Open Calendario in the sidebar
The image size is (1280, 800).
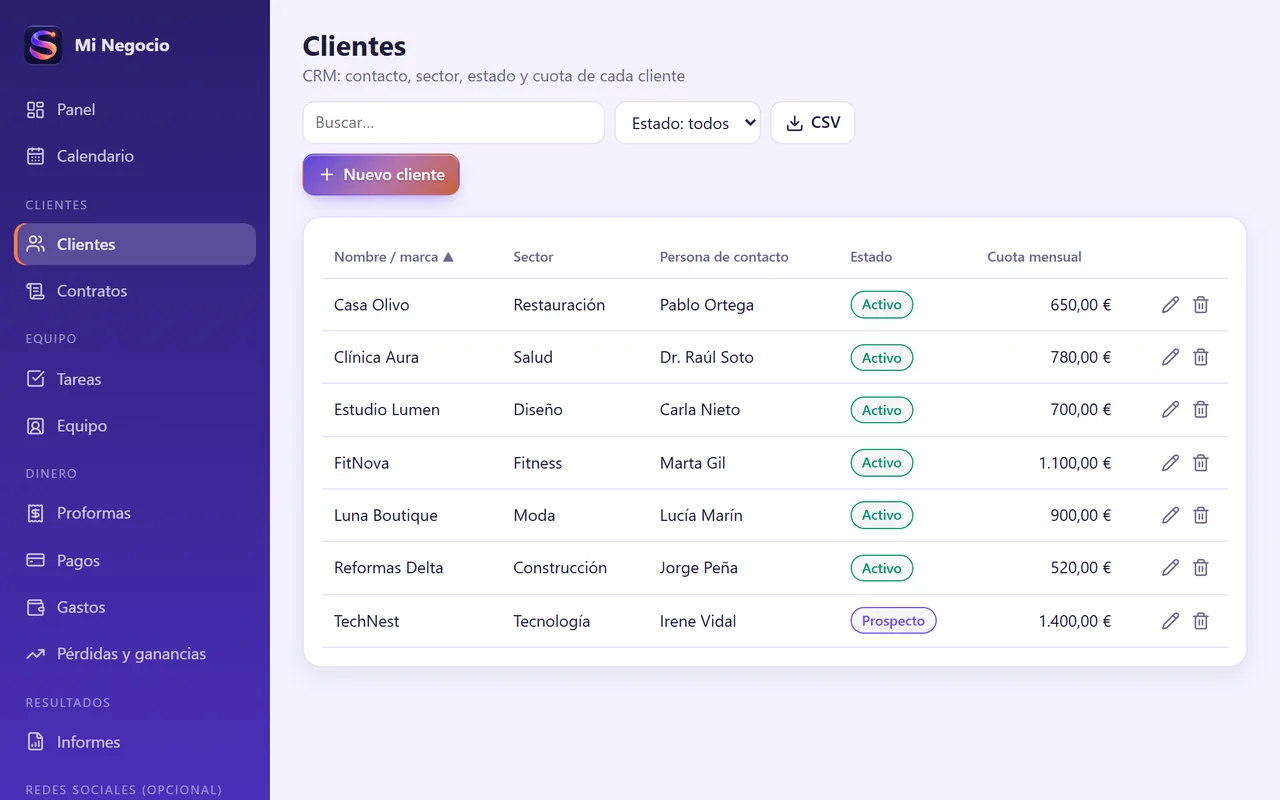[x=135, y=156]
